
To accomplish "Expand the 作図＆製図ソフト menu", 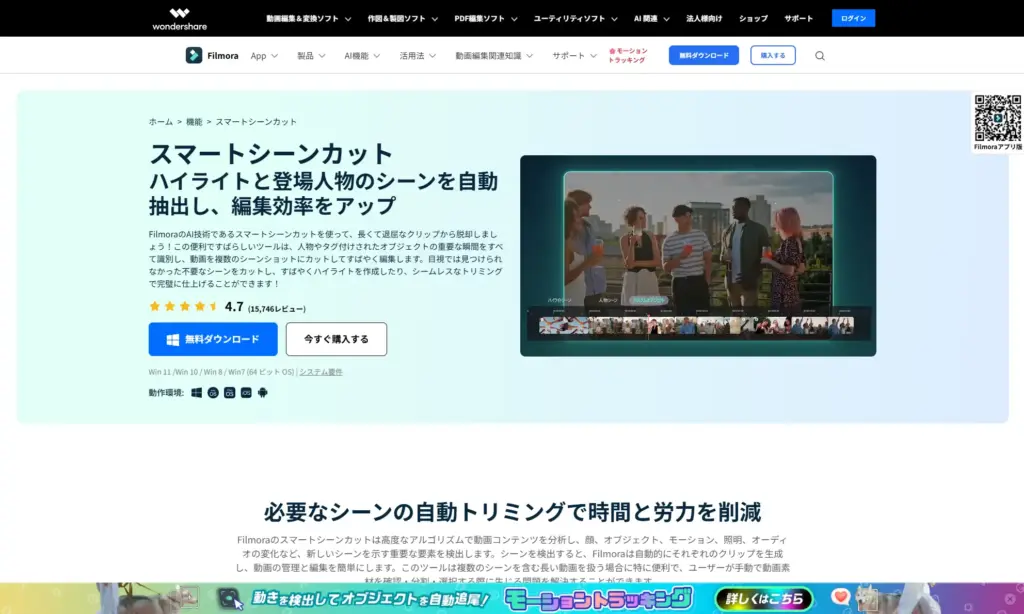I will pos(403,19).
